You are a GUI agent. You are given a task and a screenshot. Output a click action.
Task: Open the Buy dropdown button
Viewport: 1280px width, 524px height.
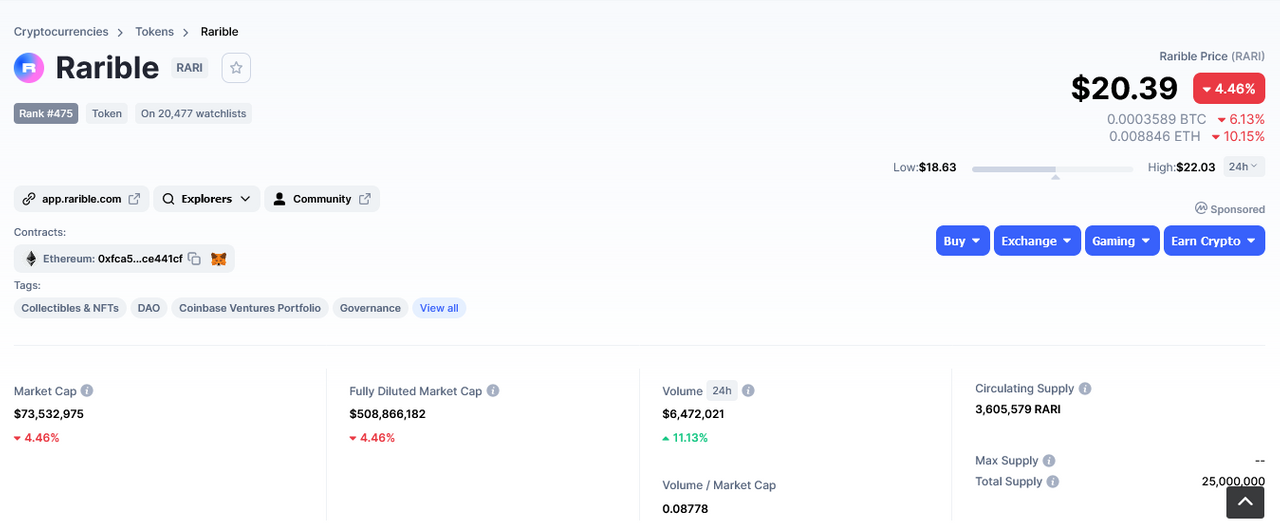pyautogui.click(x=962, y=241)
